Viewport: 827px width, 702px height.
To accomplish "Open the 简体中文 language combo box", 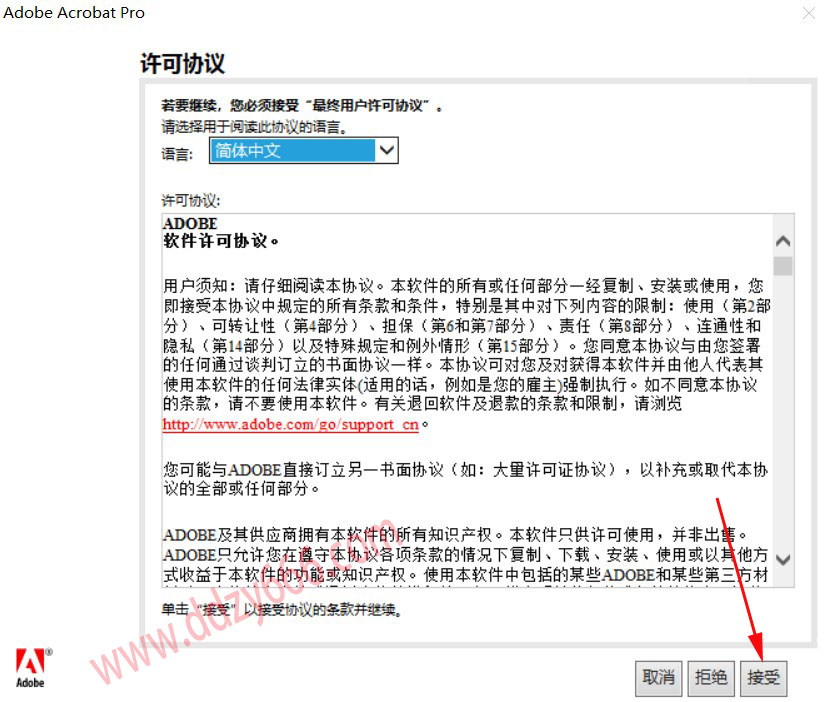I will pos(303,150).
